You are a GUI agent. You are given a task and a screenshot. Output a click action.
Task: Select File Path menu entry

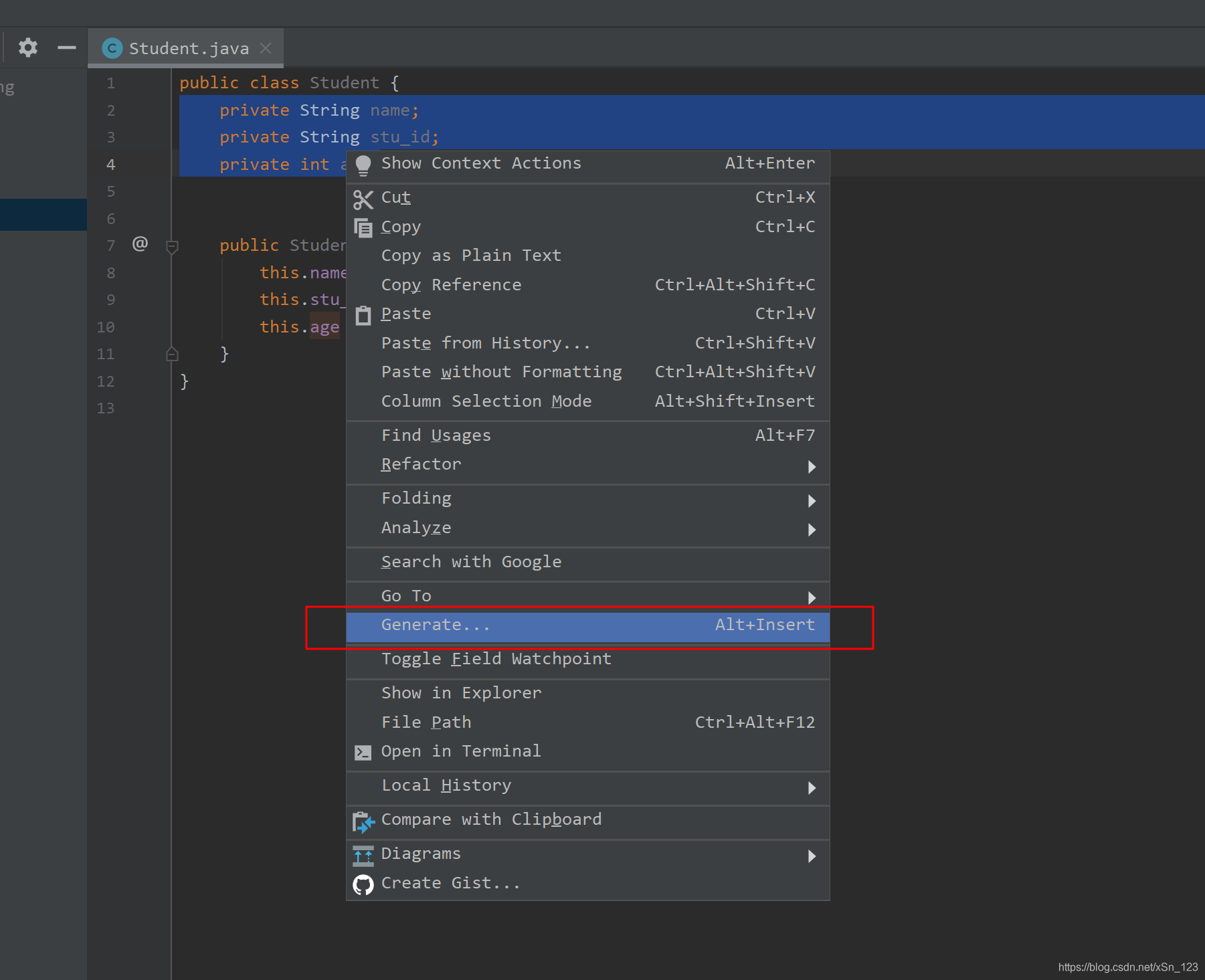tap(588, 722)
